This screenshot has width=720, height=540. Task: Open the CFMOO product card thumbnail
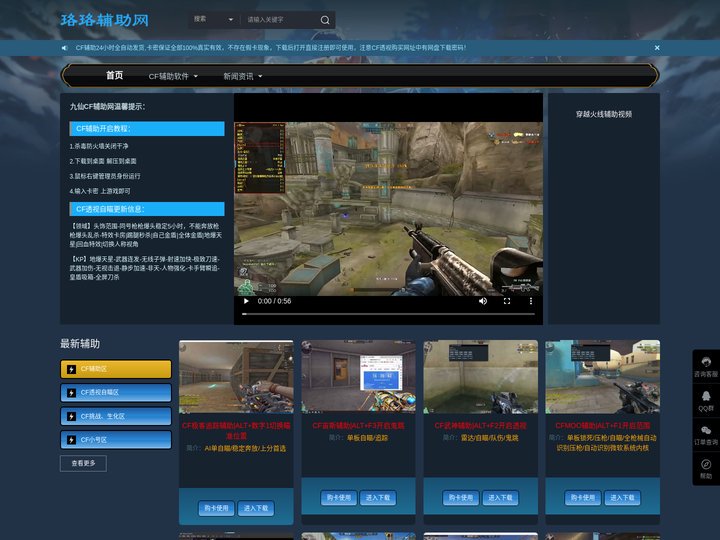point(602,377)
